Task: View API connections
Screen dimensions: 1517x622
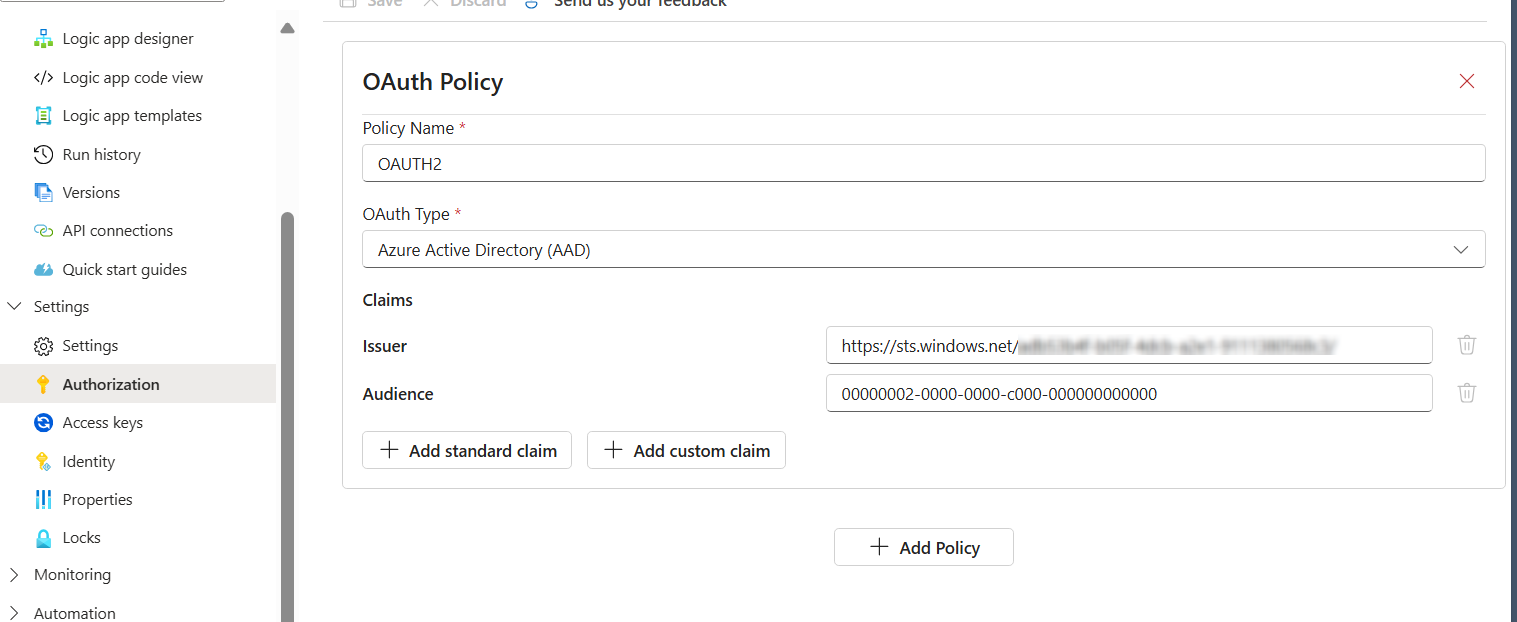Action: point(117,230)
